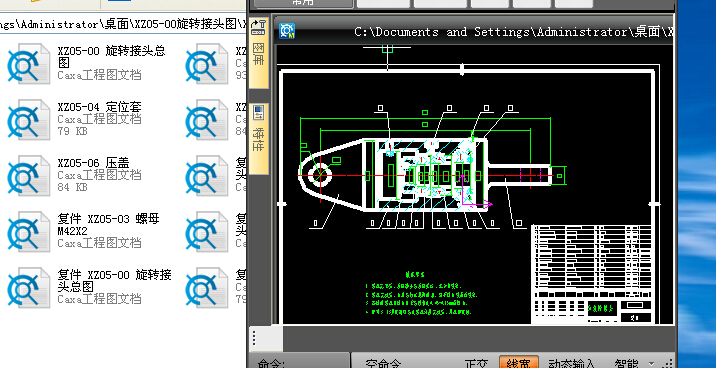Toggle the highlighted 线宽 lineweight button
The image size is (716, 368).
(519, 363)
